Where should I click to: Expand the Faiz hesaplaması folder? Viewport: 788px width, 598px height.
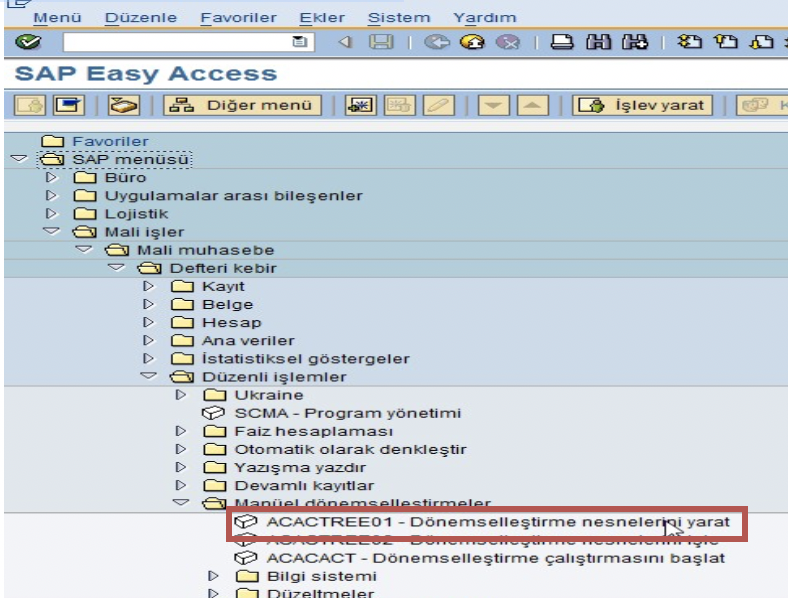pyautogui.click(x=180, y=431)
